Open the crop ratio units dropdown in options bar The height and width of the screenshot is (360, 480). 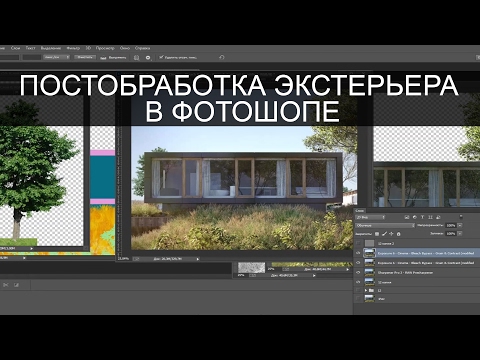(57, 57)
